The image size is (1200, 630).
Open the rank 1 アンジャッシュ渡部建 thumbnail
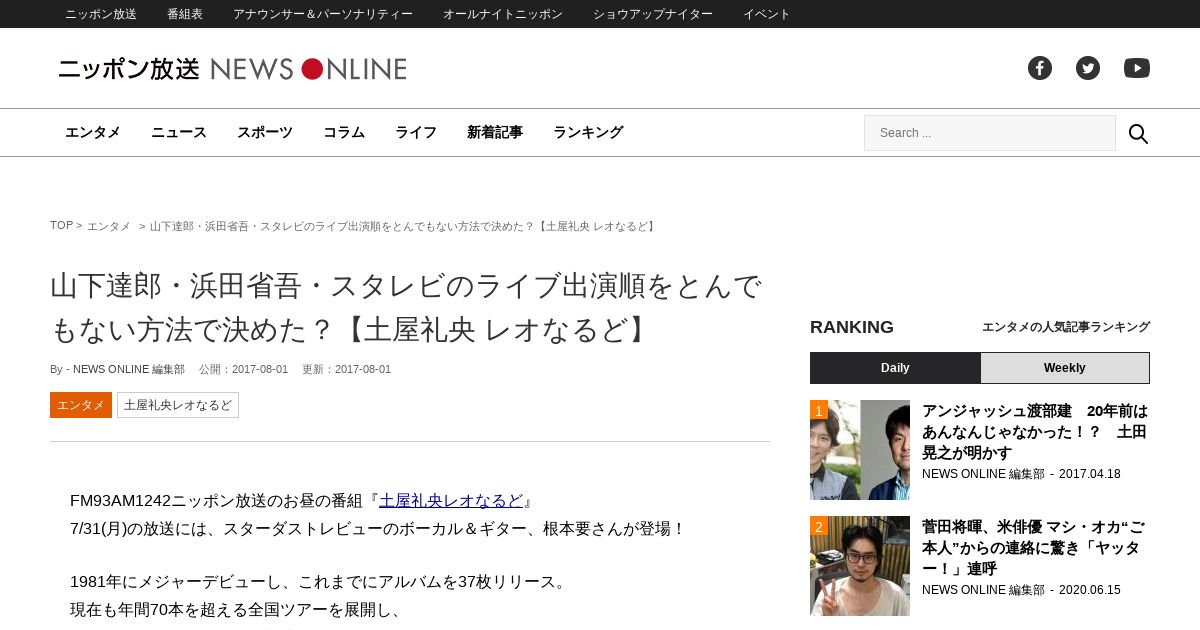[860, 450]
